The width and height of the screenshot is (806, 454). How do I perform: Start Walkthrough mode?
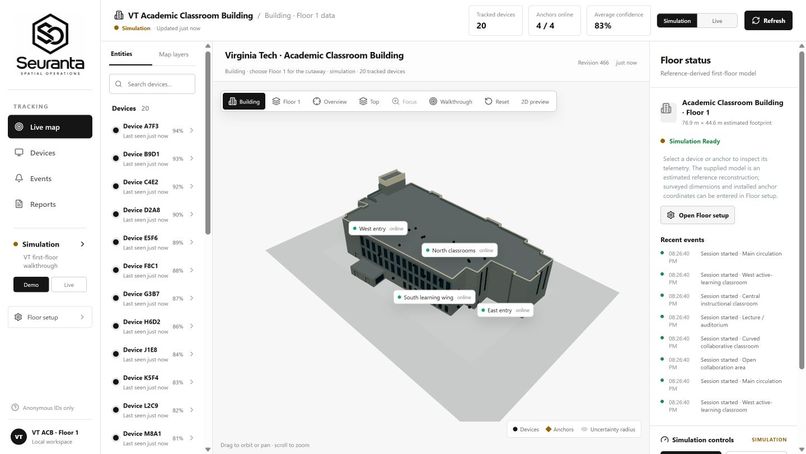[x=451, y=101]
